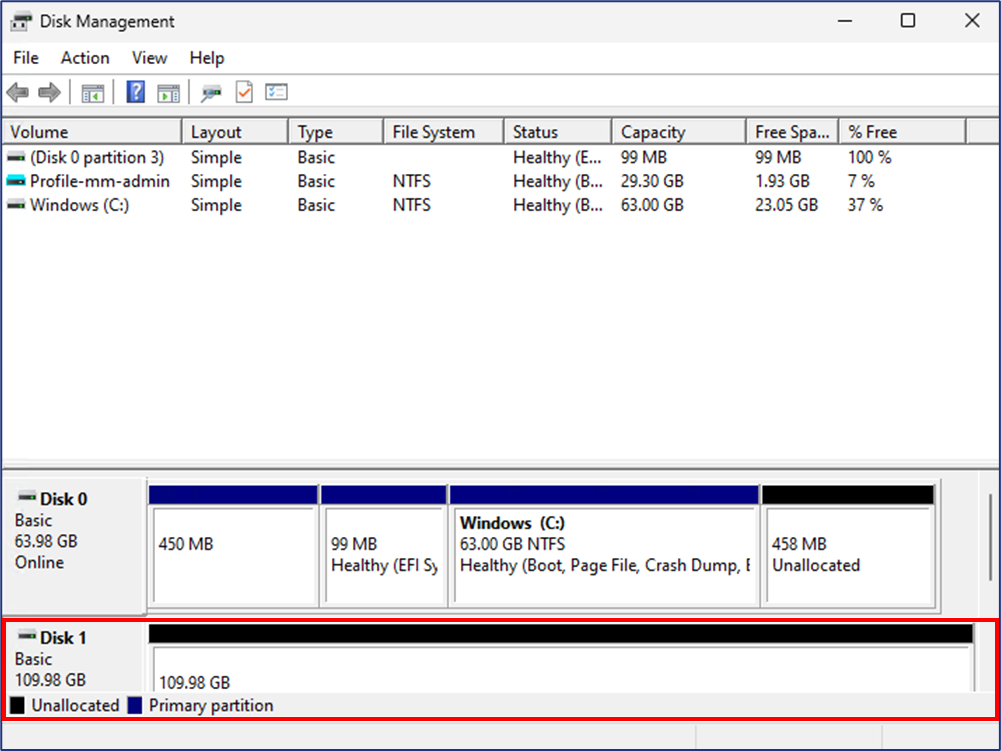The image size is (1001, 751).
Task: Select the Windows (C:) volume drive icon
Action: tap(14, 205)
